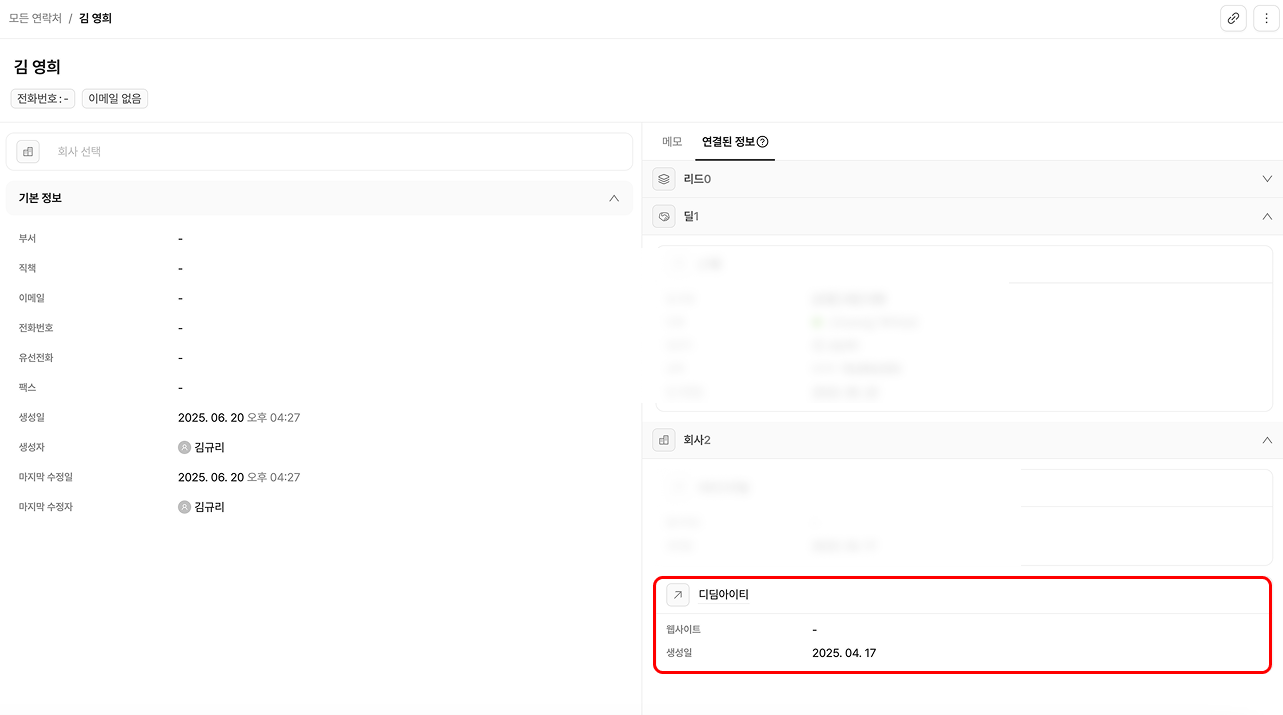Collapse the 회사 section chevron
Image resolution: width=1283 pixels, height=715 pixels.
1267,440
